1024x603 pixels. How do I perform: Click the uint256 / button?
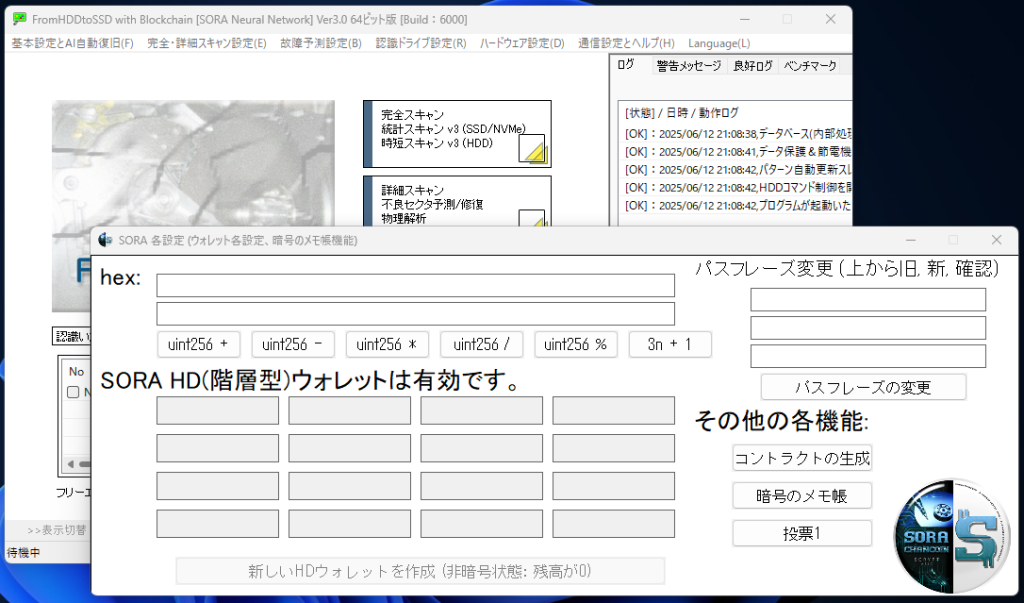pos(481,344)
